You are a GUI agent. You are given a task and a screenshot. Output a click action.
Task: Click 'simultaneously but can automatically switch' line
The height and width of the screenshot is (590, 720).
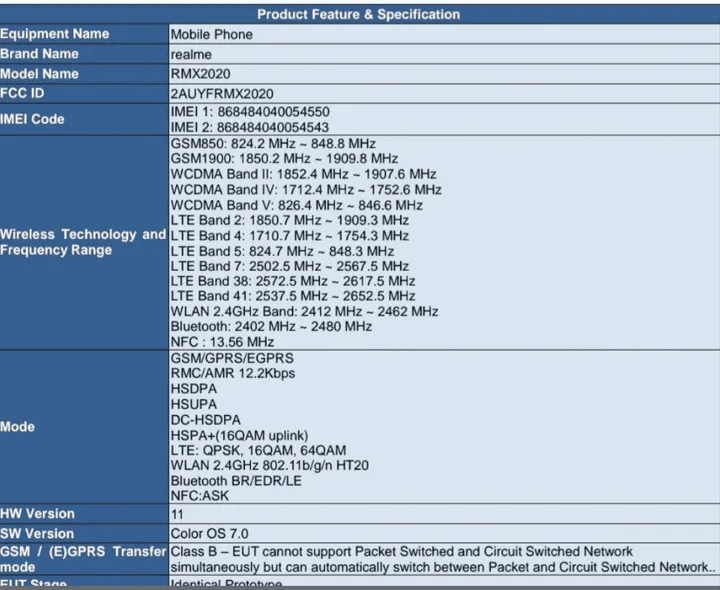(x=442, y=567)
